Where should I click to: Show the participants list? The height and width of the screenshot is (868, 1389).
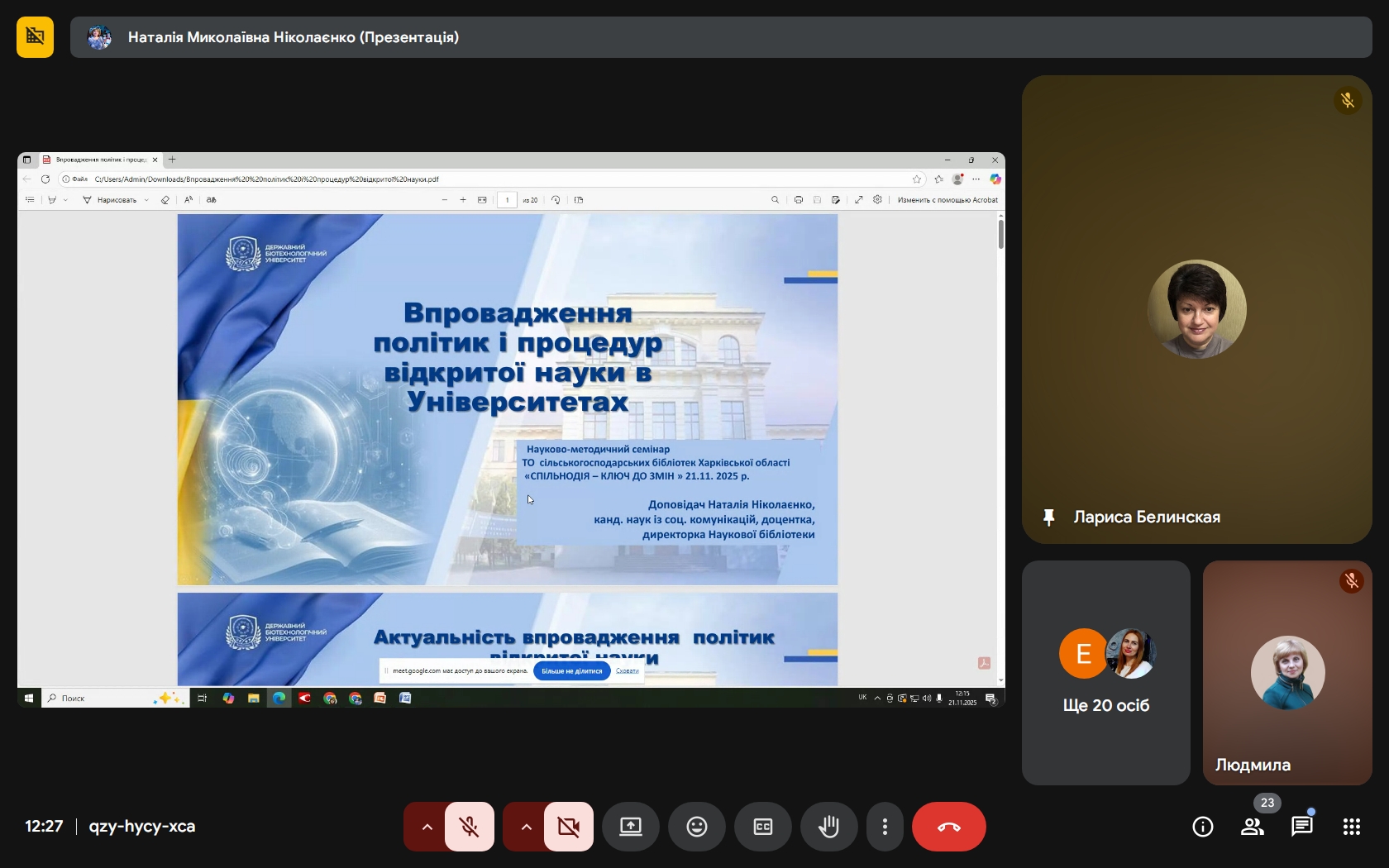(1252, 827)
